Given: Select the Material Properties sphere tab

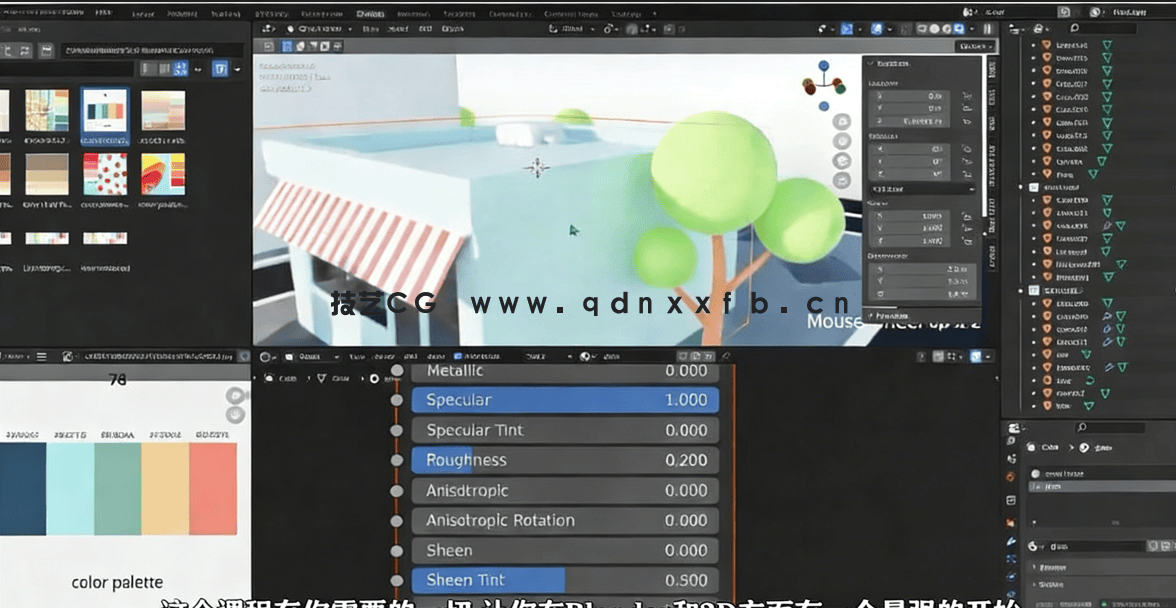Looking at the screenshot, I should 1010,594.
